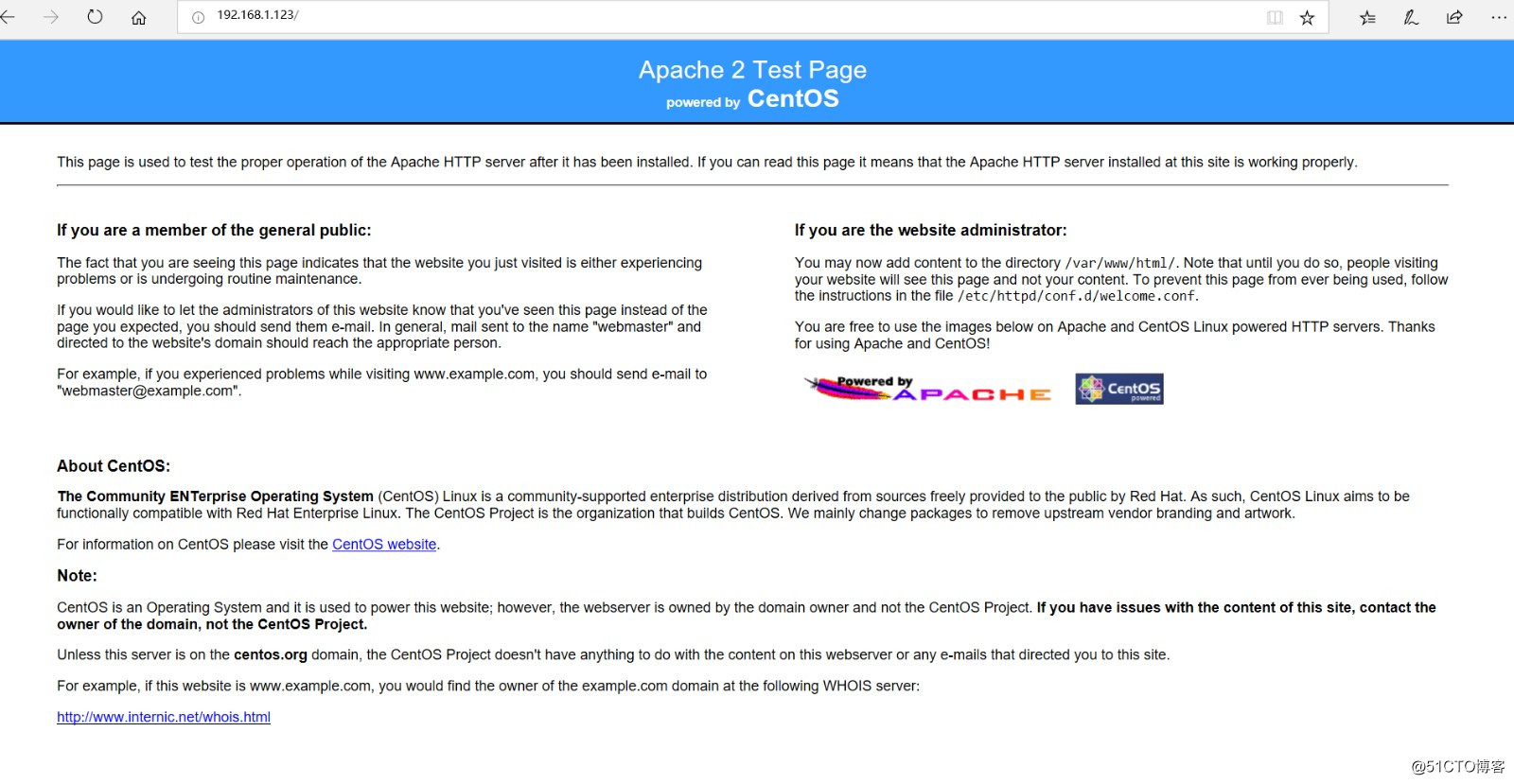Open the CentOS website link
Viewport: 1514px width, 784px height.
pyautogui.click(x=384, y=545)
